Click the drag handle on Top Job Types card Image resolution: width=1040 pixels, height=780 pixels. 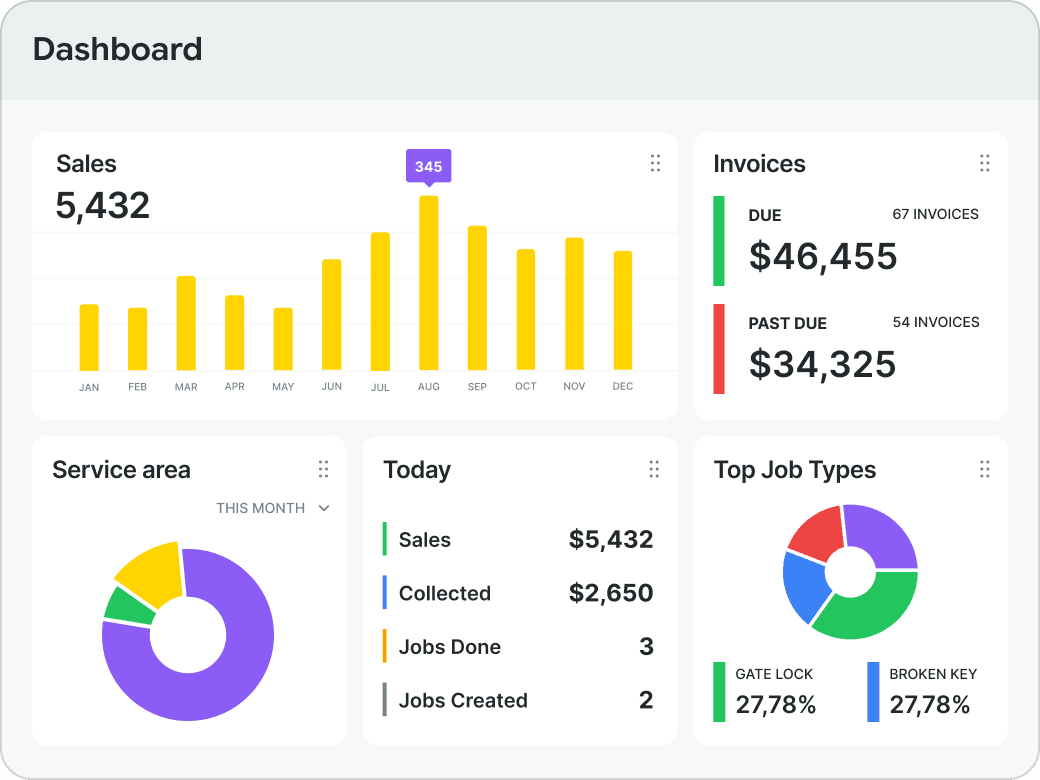tap(985, 470)
